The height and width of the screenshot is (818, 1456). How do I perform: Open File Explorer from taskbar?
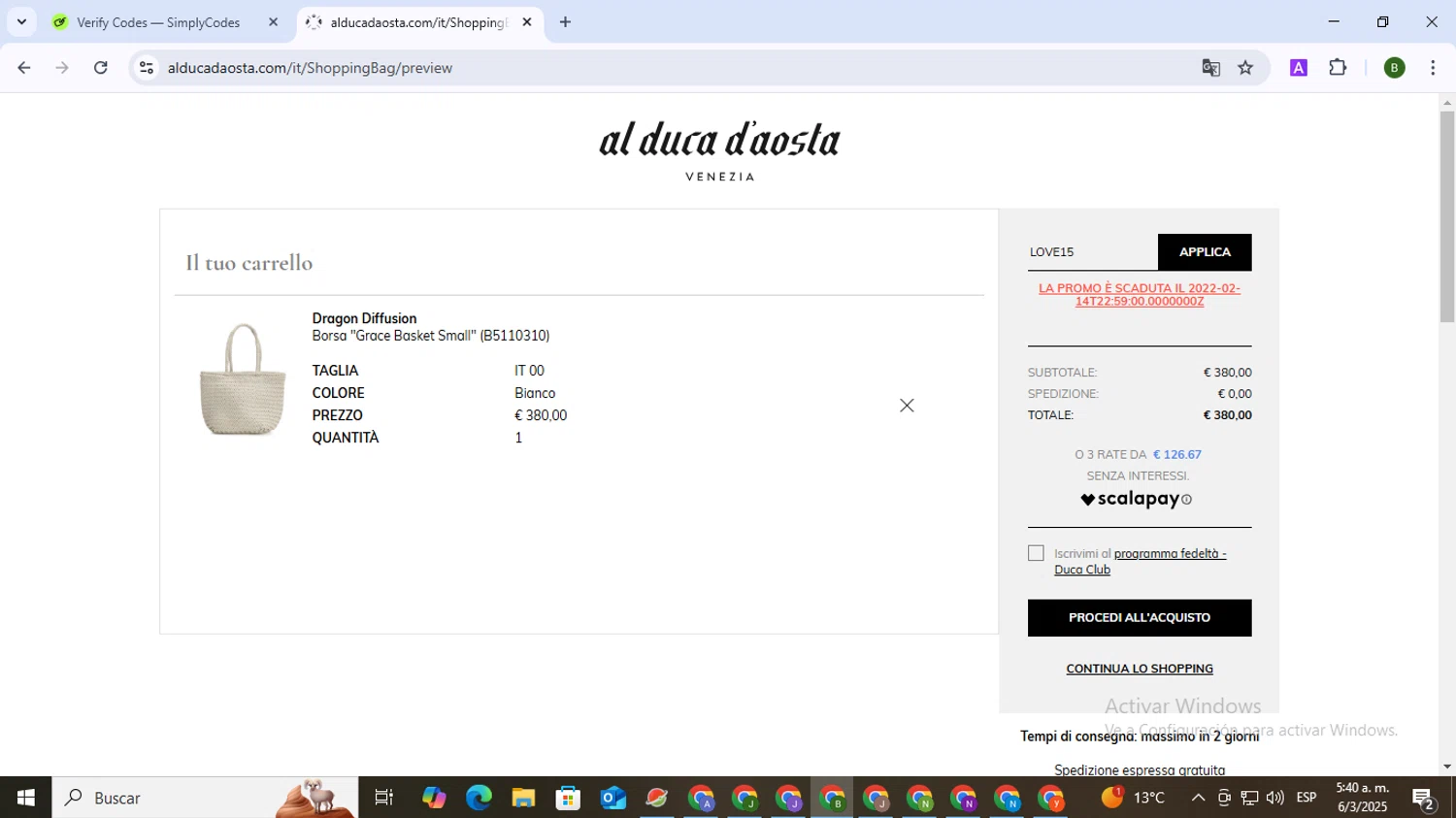click(523, 798)
